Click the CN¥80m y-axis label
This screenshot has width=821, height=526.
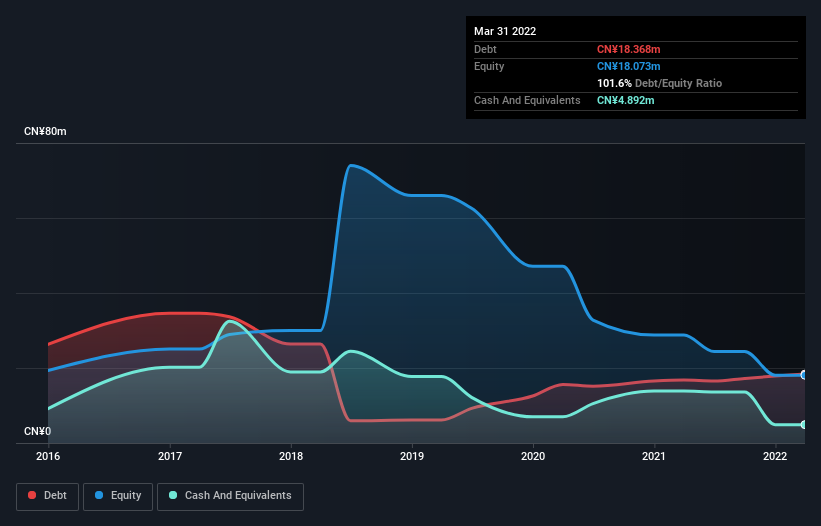click(x=45, y=131)
